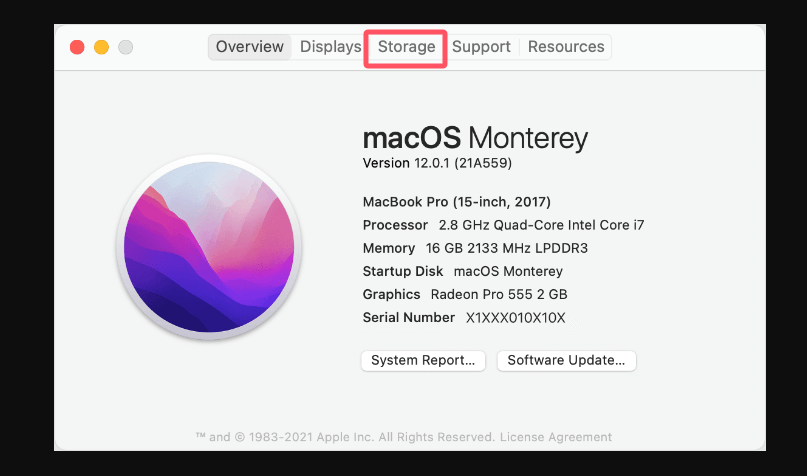Click the Processor label

pos(395,225)
